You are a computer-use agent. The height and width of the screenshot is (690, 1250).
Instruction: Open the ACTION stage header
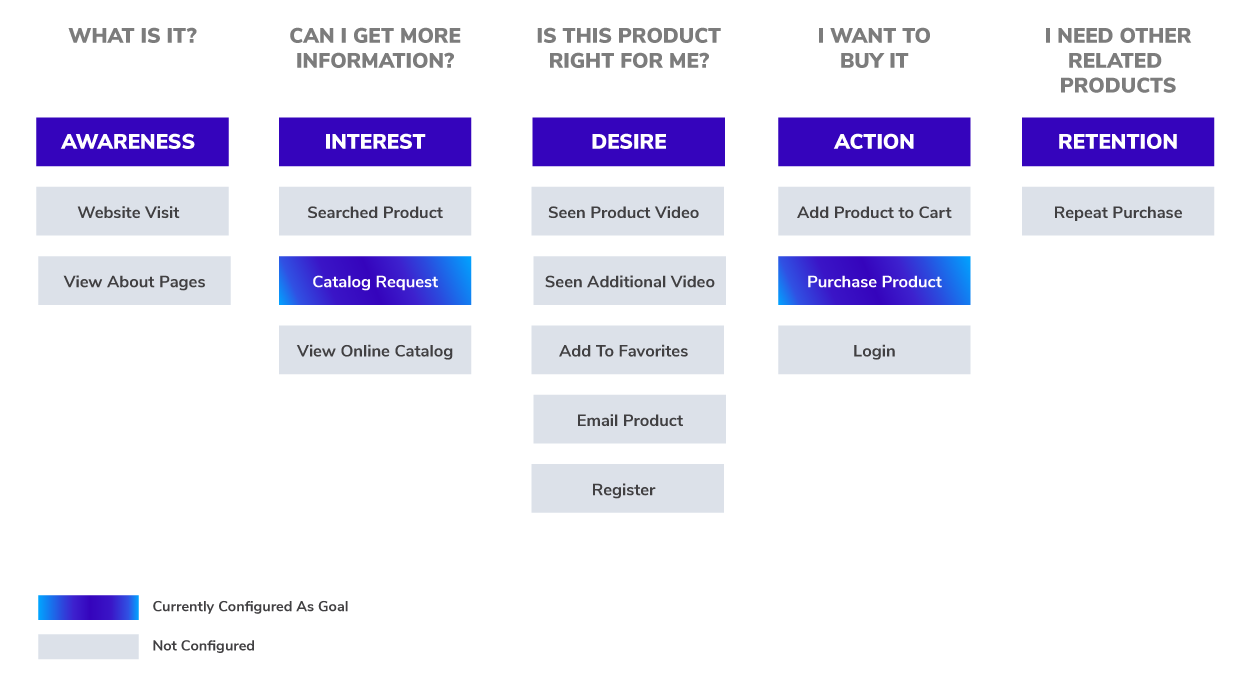pos(874,142)
